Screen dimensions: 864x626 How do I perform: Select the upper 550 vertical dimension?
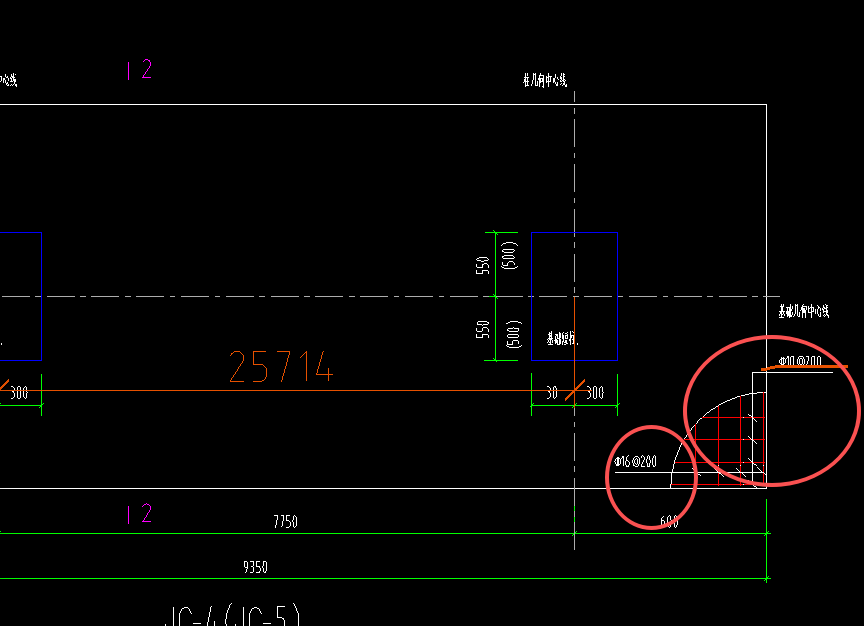coord(483,265)
